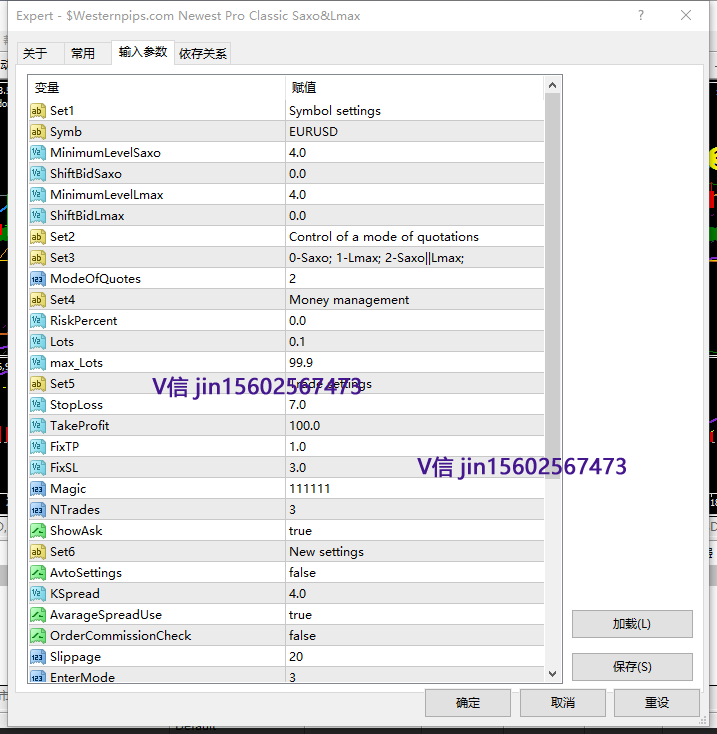The height and width of the screenshot is (734, 717).
Task: Open the 关于 tab
Action: coord(40,53)
